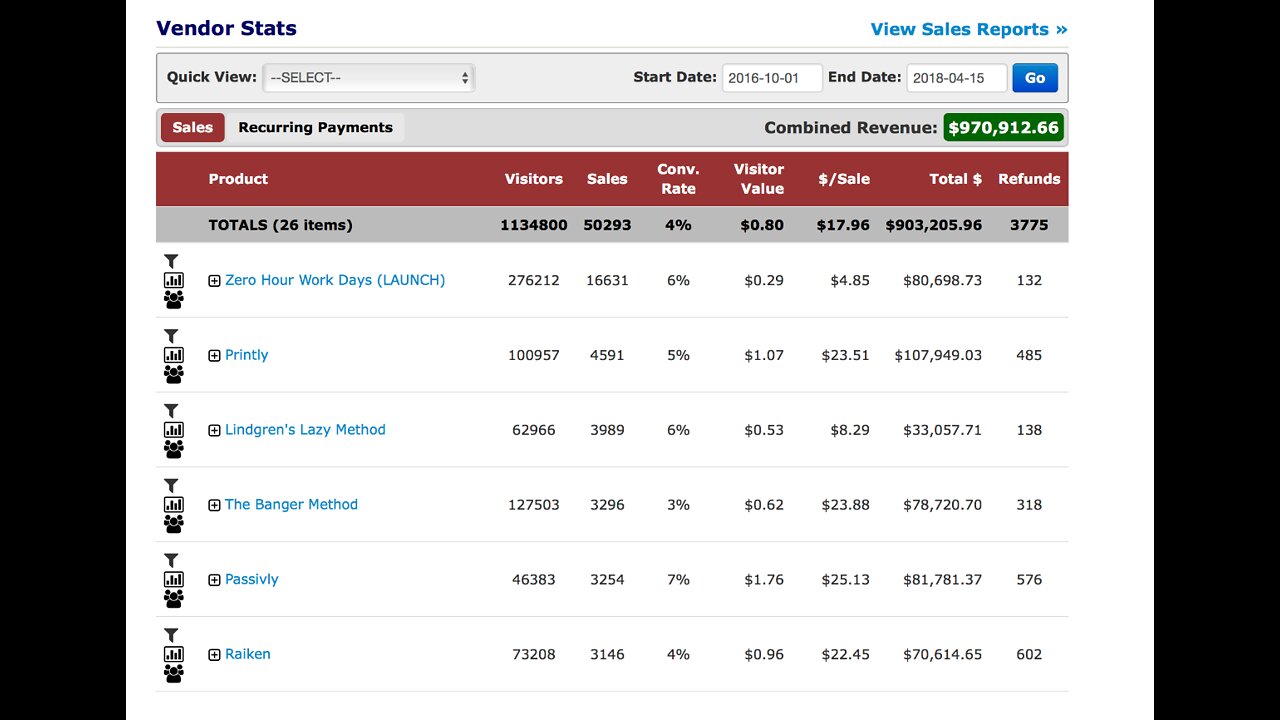
Task: Click people icon for The Banger Method
Action: (173, 524)
